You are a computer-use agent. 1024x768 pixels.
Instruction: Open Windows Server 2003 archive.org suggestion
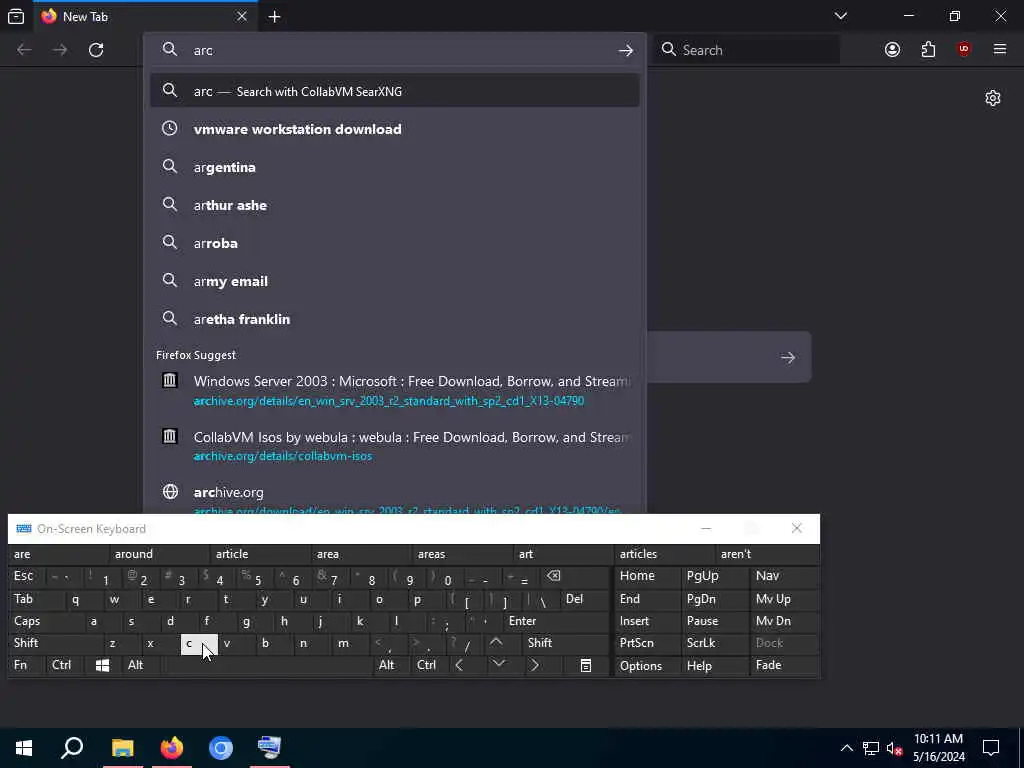click(x=394, y=390)
